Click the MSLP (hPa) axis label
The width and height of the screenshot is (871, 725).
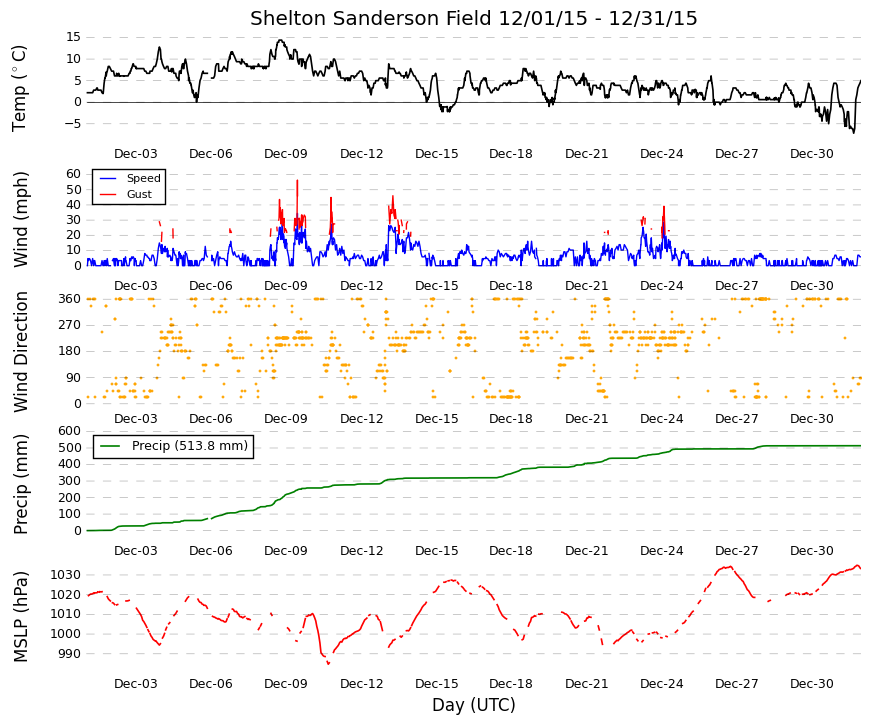[x=21, y=617]
